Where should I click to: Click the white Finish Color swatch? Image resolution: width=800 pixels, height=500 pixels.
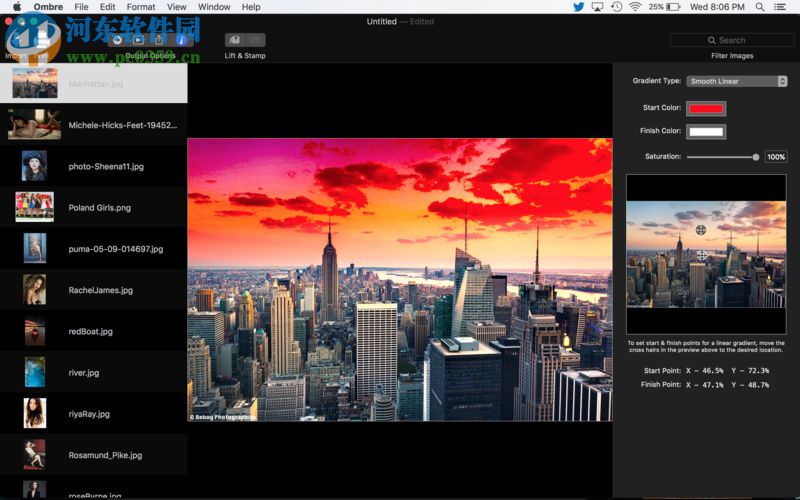coord(706,132)
